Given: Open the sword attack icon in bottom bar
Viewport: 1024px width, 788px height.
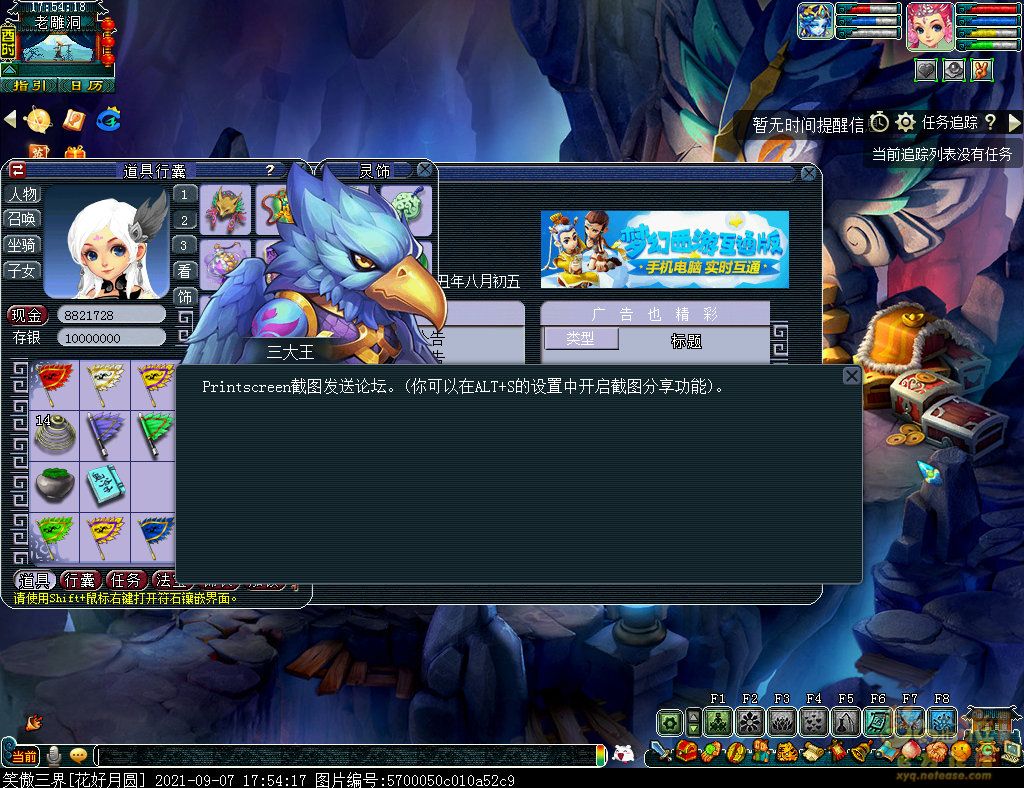Looking at the screenshot, I should point(662,753).
